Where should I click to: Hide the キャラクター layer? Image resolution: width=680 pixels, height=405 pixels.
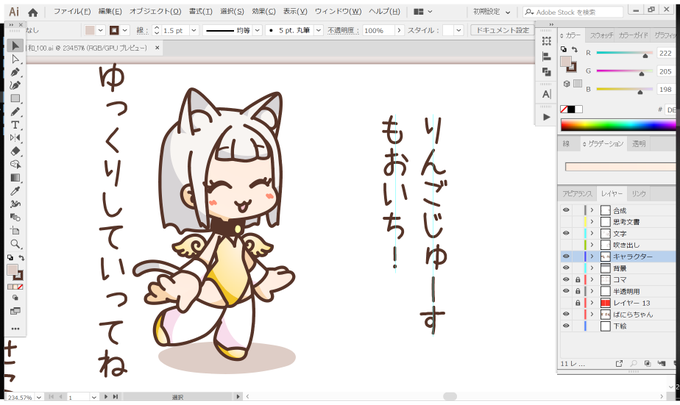(x=566, y=257)
